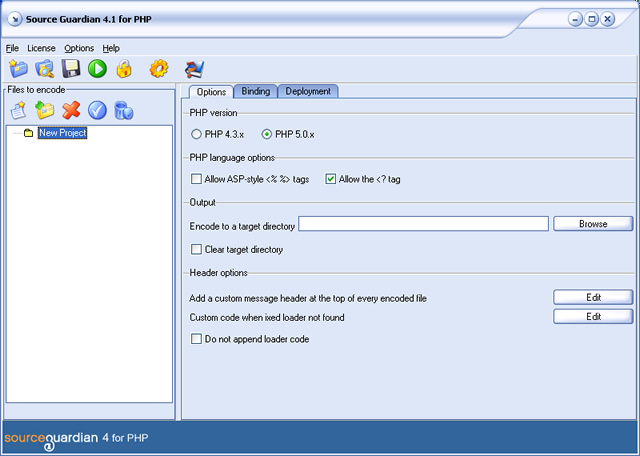
Task: Select New Project tree item
Action: (62, 133)
